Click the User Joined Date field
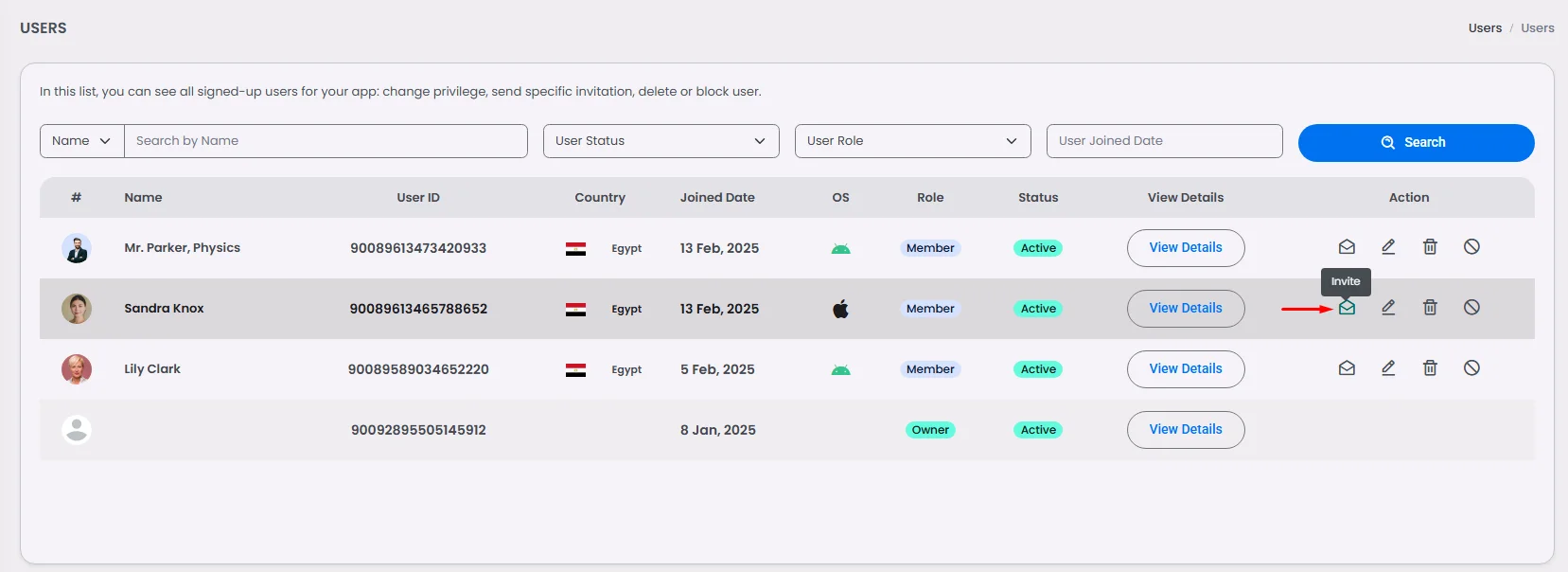The image size is (1568, 572). click(1164, 141)
